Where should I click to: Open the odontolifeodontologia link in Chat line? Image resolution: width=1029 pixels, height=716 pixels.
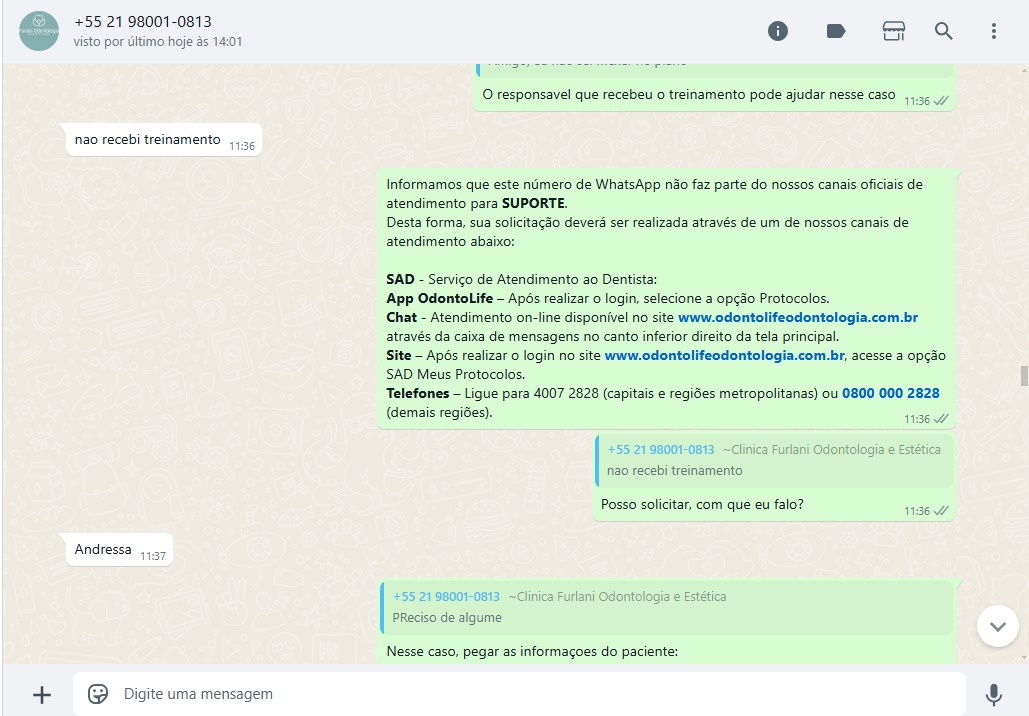[797, 318]
